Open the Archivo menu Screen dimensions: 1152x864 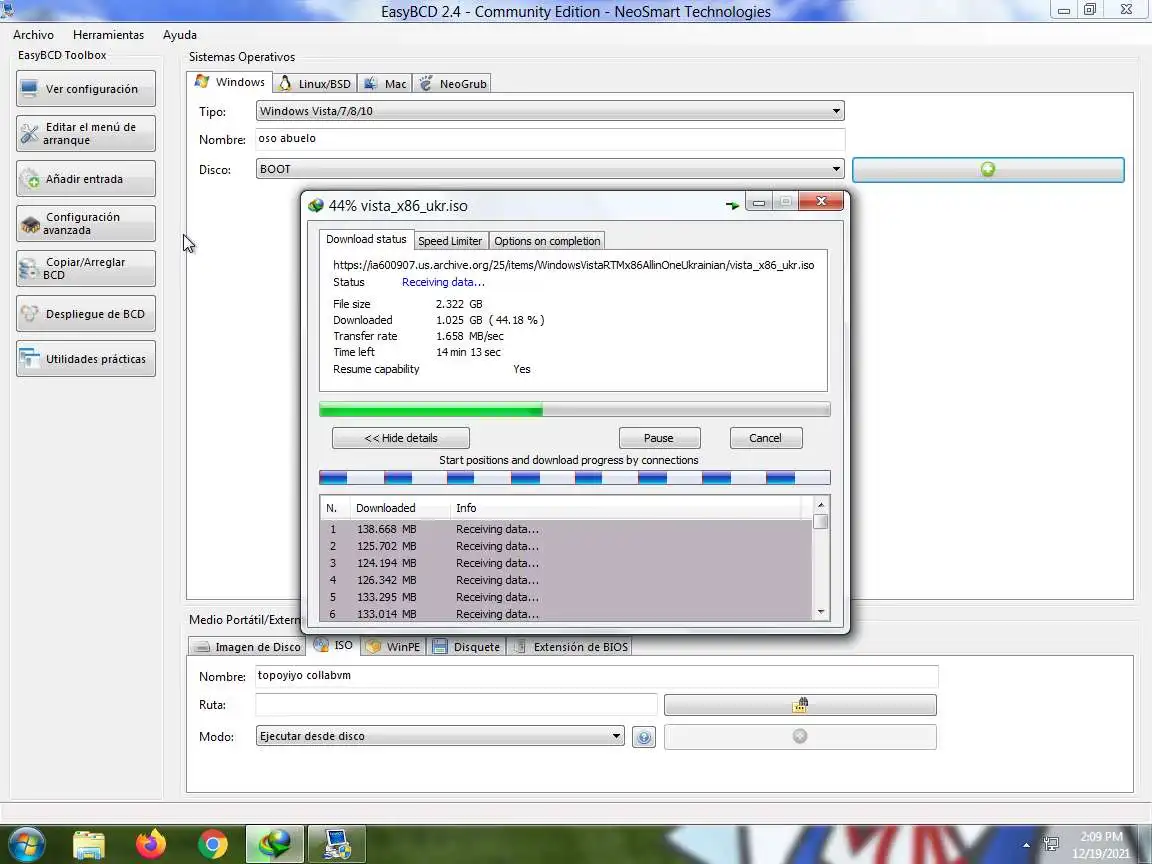click(33, 35)
